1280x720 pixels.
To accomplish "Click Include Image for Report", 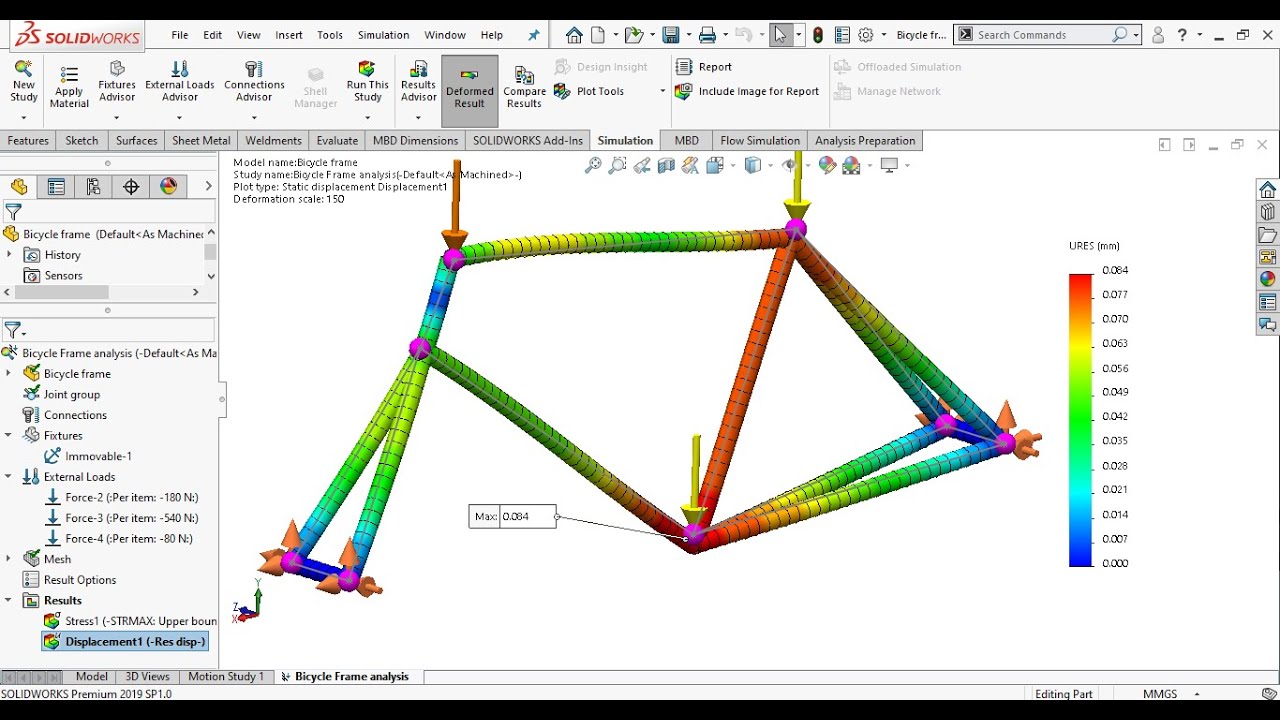I will click(x=747, y=91).
